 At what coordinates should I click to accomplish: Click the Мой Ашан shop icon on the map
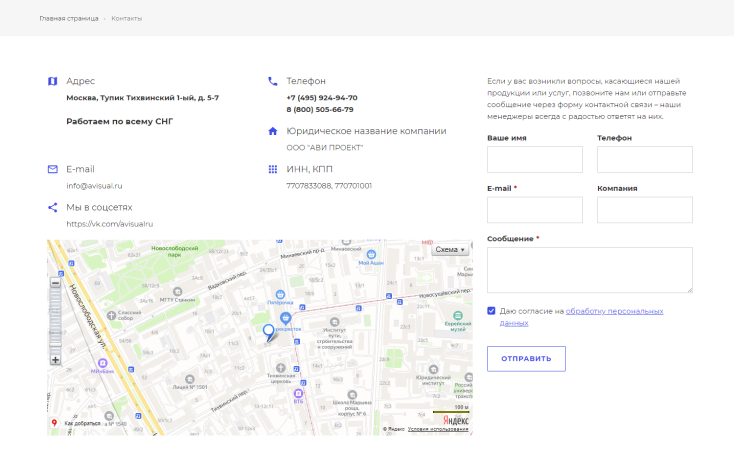pos(371,255)
